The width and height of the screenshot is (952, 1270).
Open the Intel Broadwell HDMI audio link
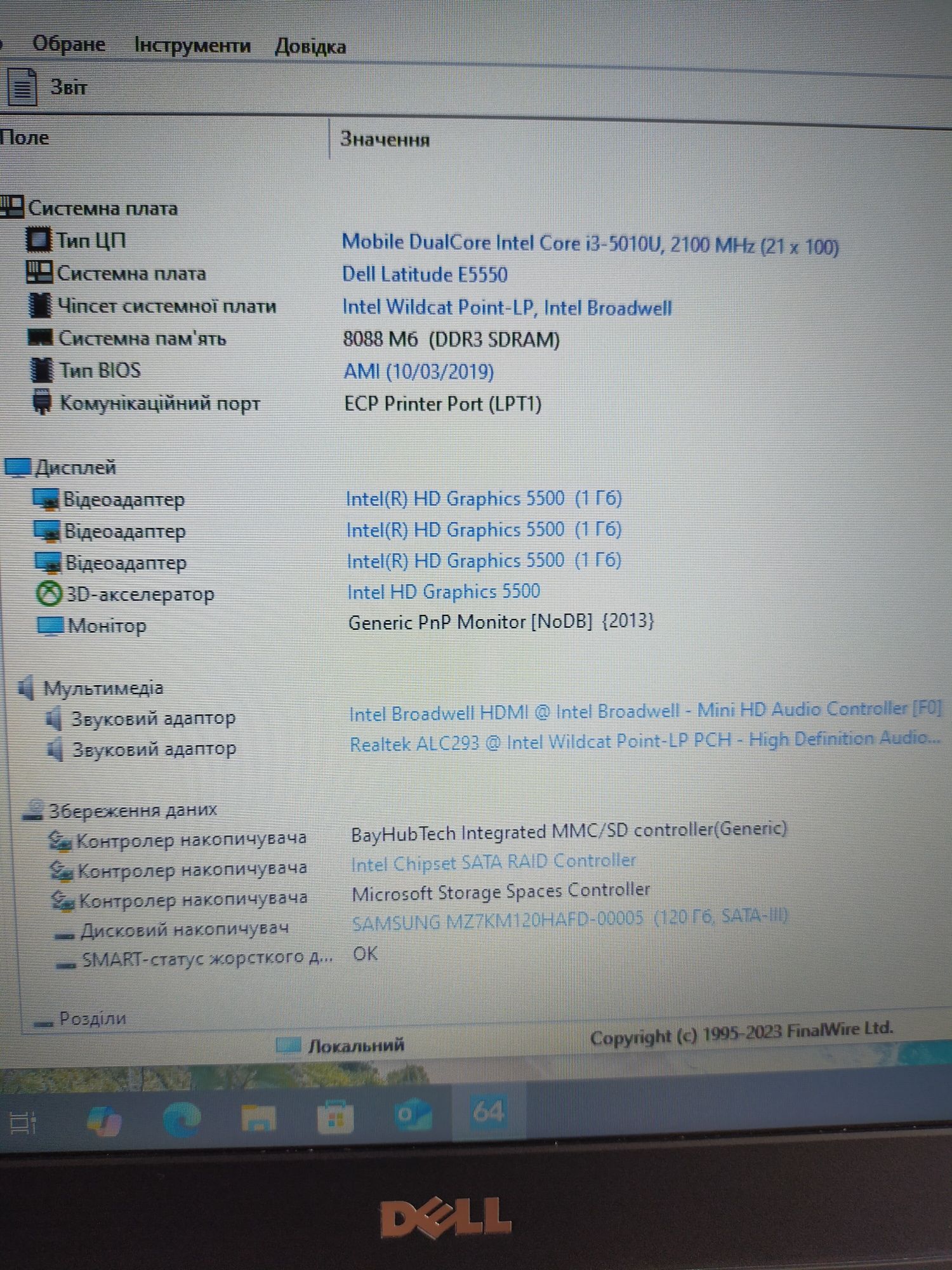pyautogui.click(x=645, y=711)
